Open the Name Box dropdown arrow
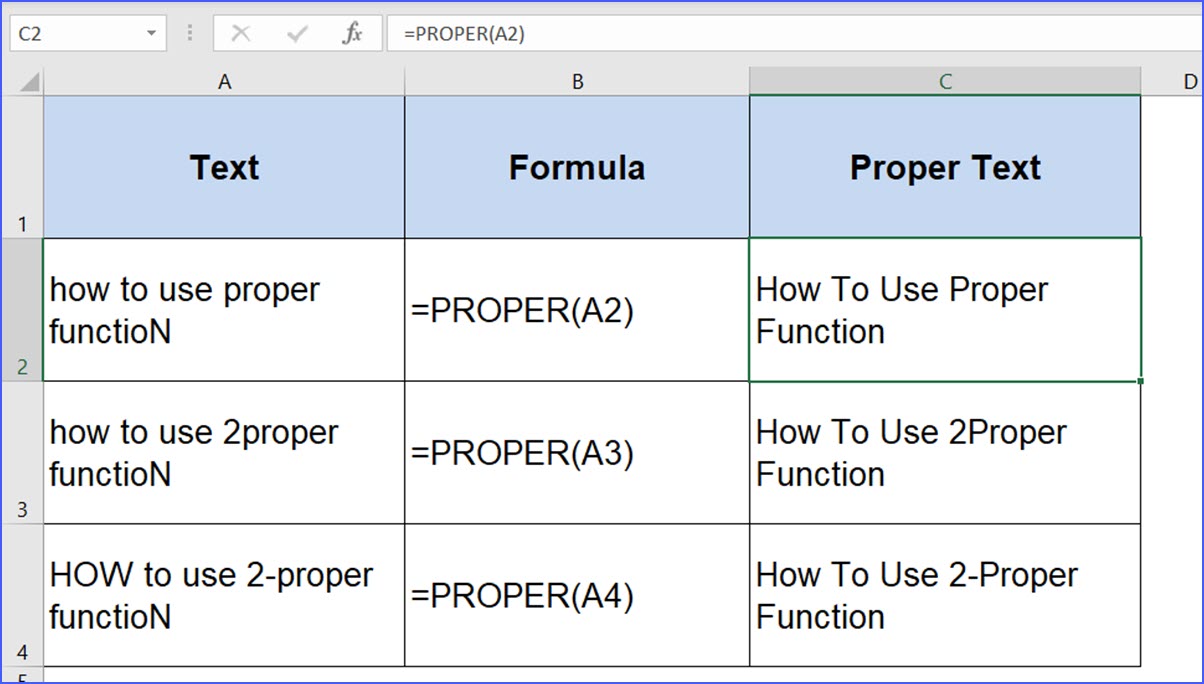 (x=153, y=32)
